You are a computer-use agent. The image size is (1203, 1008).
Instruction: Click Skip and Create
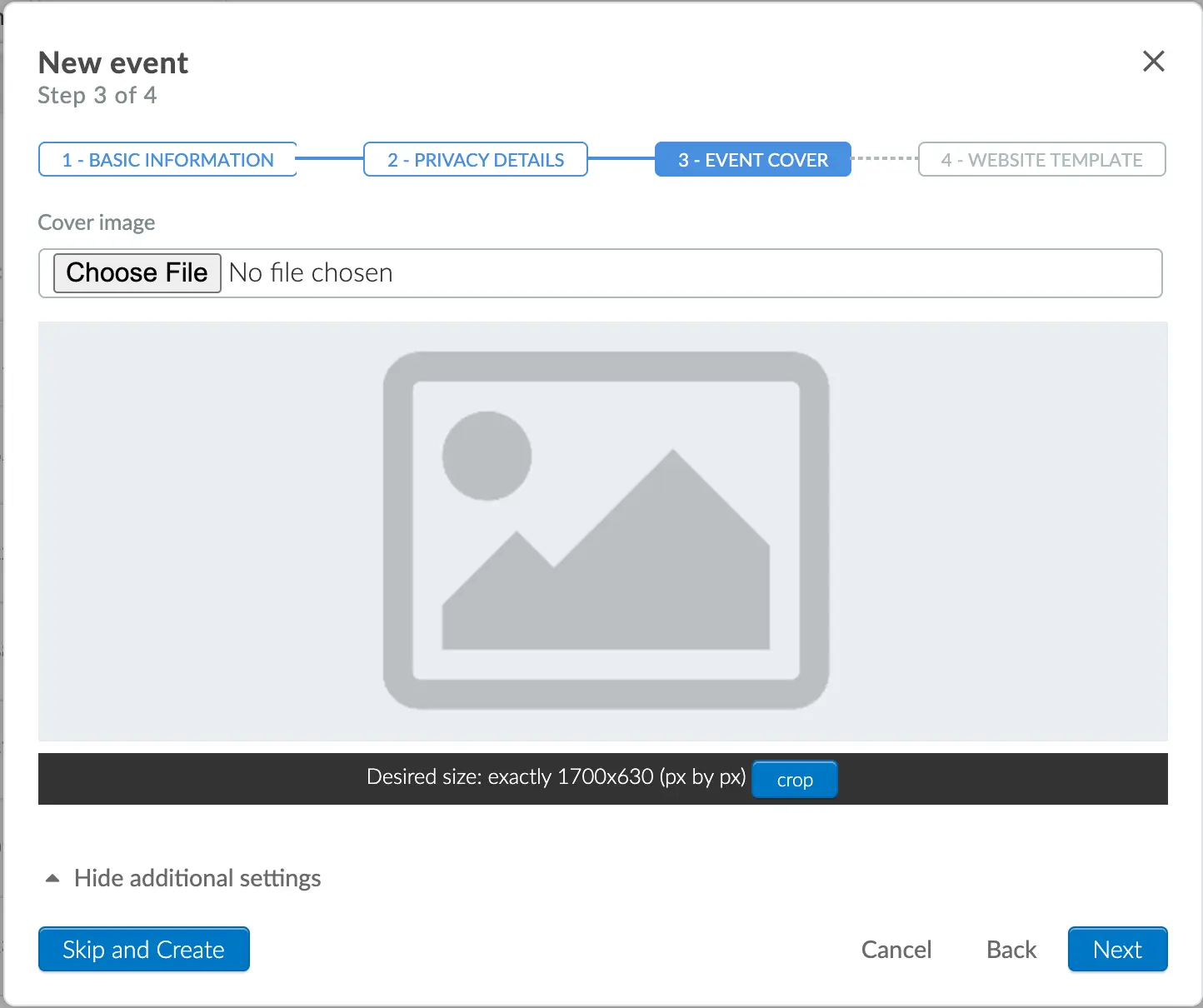(143, 949)
